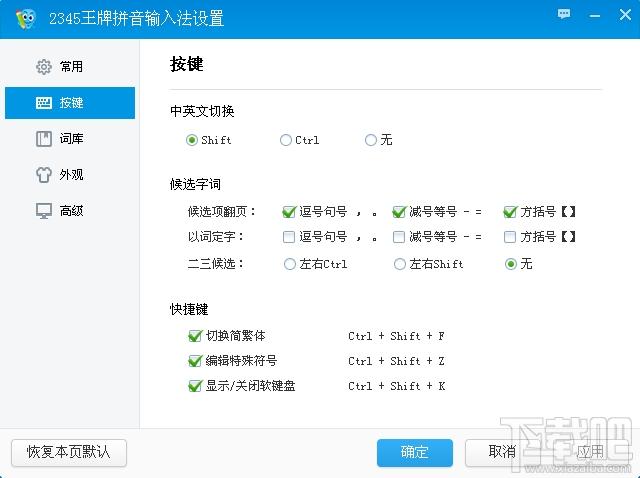The image size is (640, 478).
Task: Enable 减号等号 for 以词定字
Action: (x=398, y=237)
